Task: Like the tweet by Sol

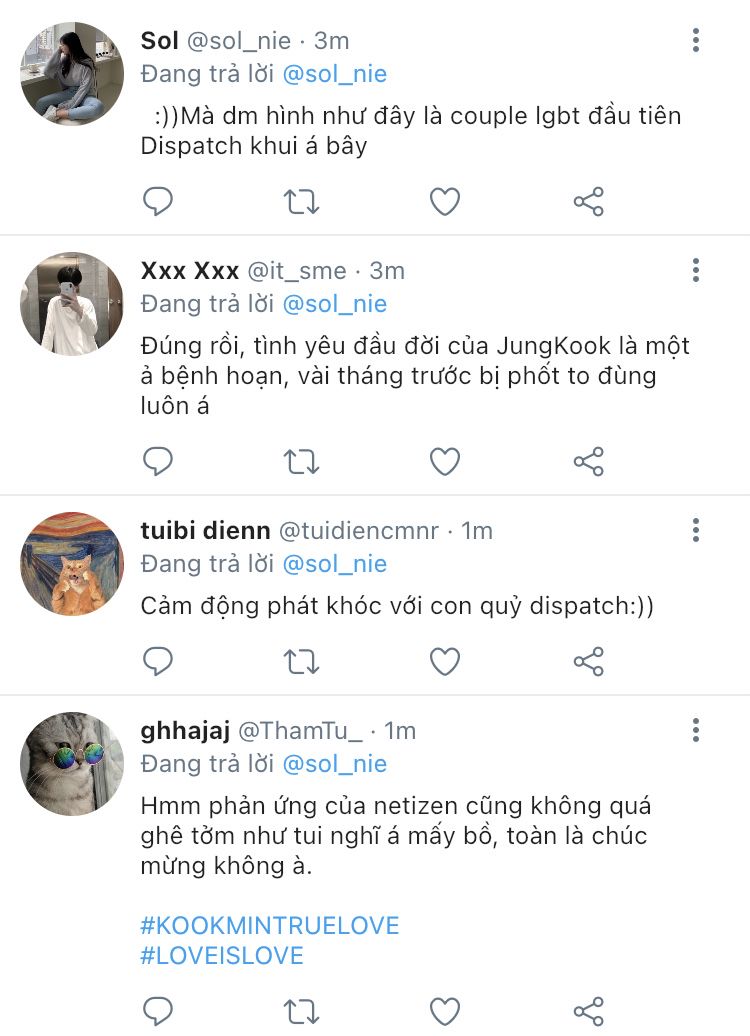Action: click(x=445, y=202)
